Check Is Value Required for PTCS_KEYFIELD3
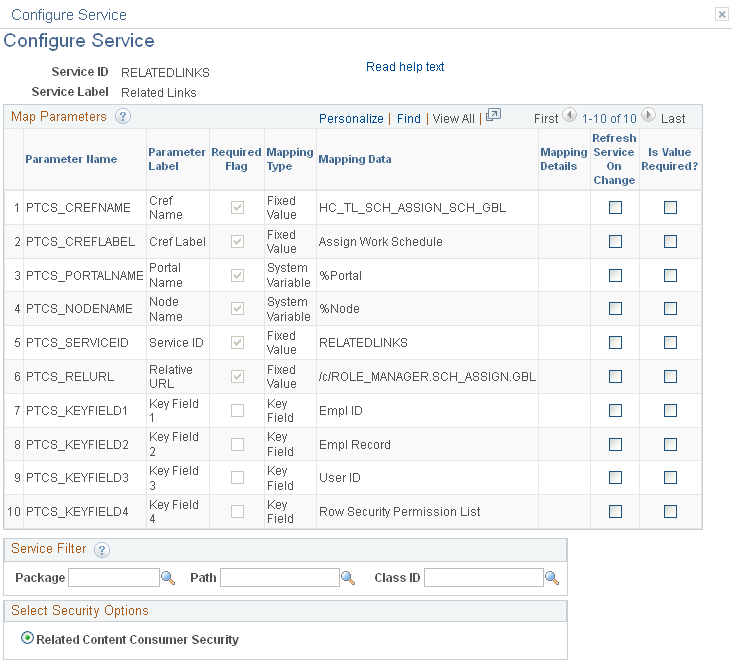 tap(670, 478)
